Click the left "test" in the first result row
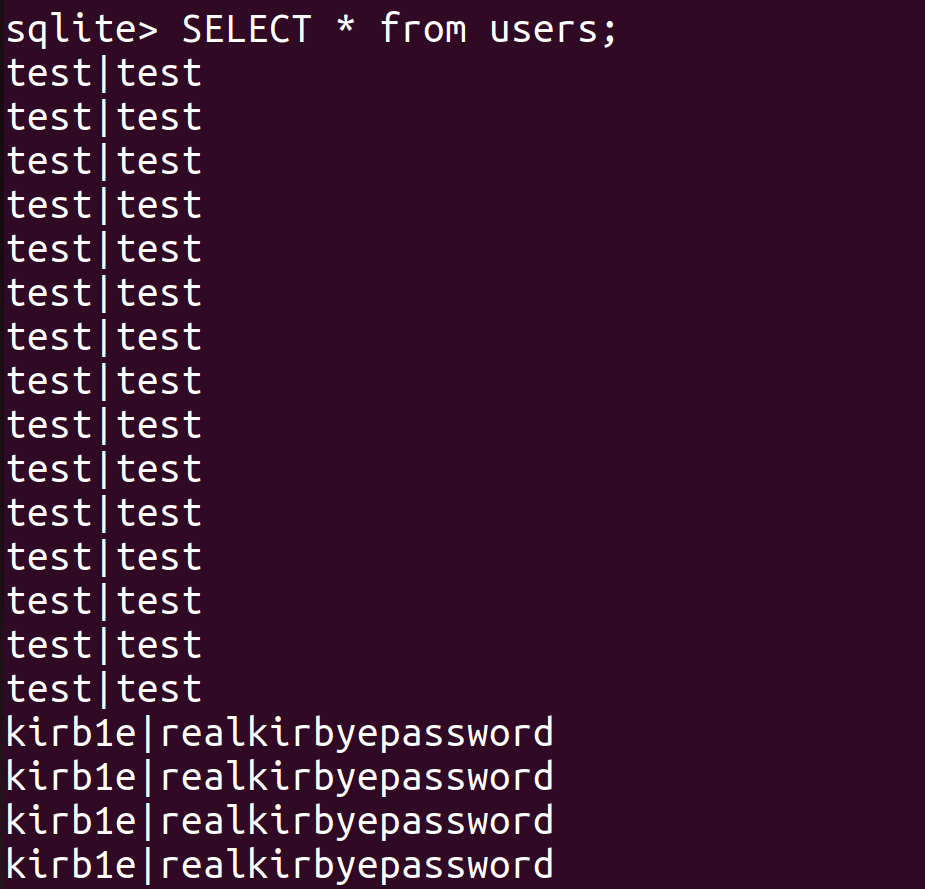This screenshot has height=889, width=925. tap(50, 73)
